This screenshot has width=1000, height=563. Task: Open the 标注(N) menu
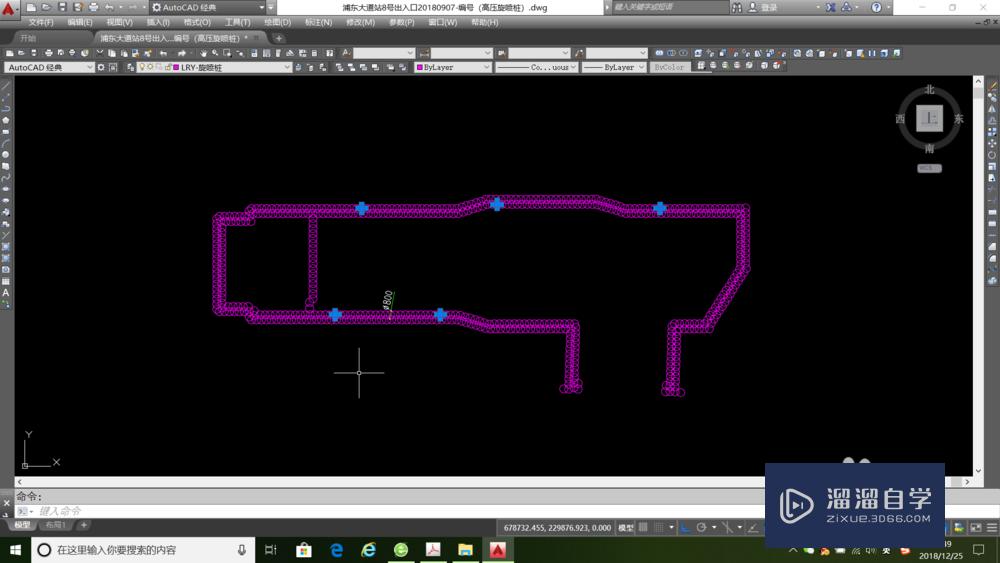click(318, 22)
